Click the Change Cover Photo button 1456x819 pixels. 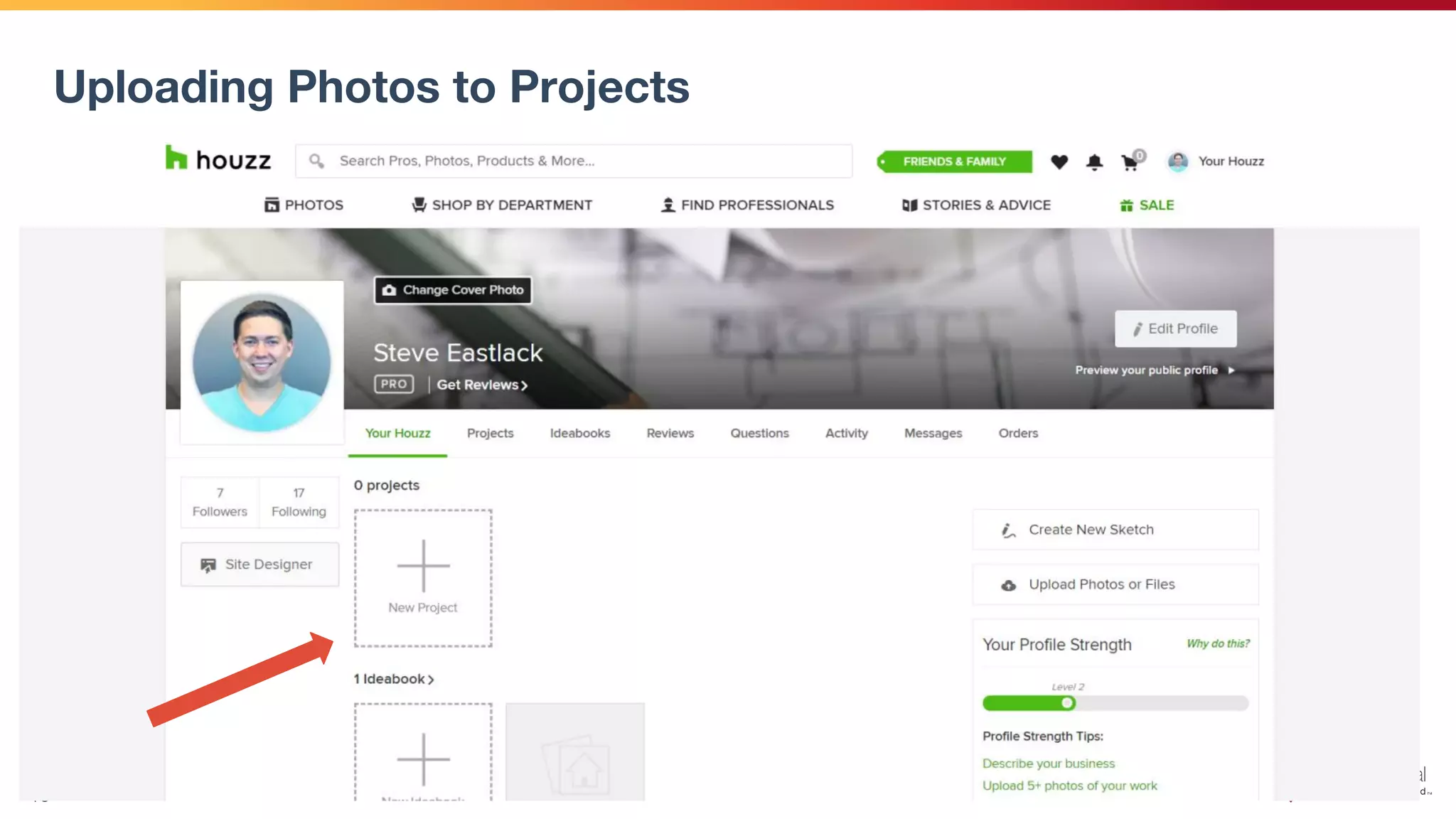(x=453, y=290)
